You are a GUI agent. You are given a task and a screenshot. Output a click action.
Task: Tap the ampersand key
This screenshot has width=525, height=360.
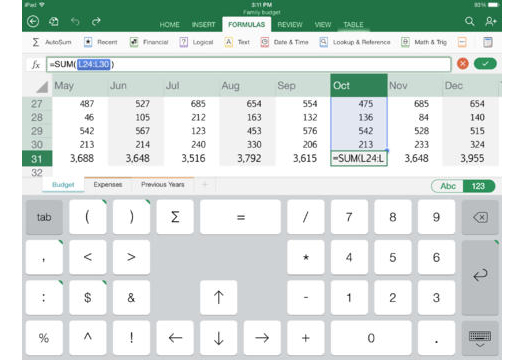(131, 298)
